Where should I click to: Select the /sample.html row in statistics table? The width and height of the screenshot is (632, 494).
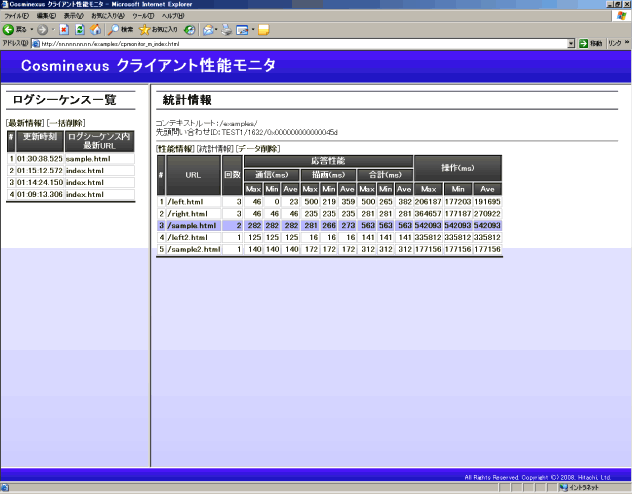click(x=194, y=225)
